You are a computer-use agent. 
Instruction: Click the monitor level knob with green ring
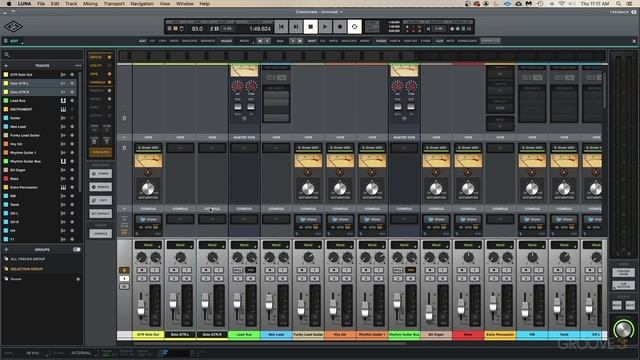click(x=623, y=329)
